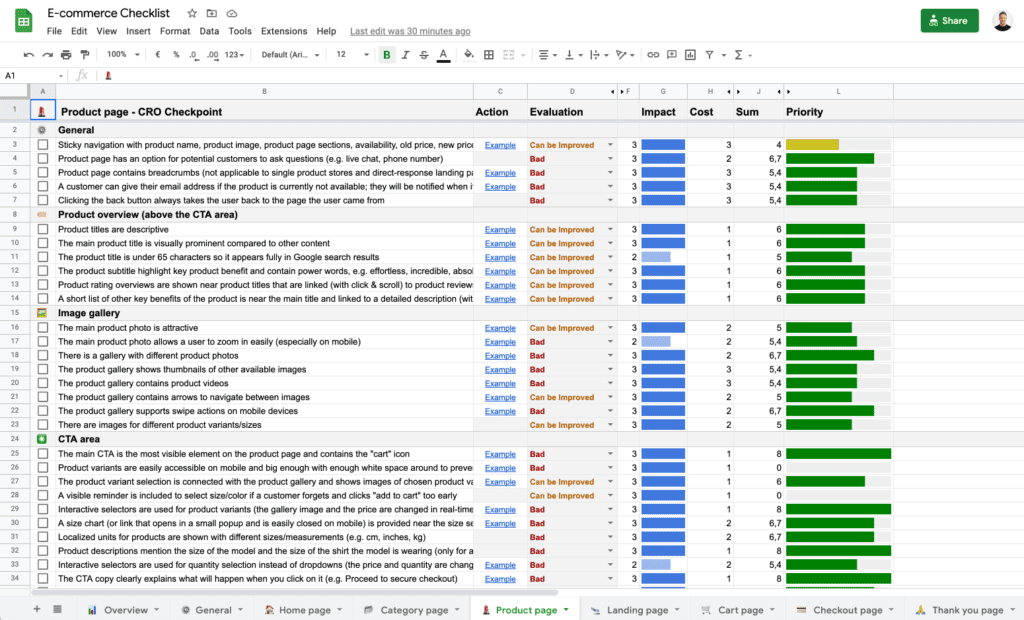Format value as percent
The image size is (1024, 620).
tap(174, 55)
